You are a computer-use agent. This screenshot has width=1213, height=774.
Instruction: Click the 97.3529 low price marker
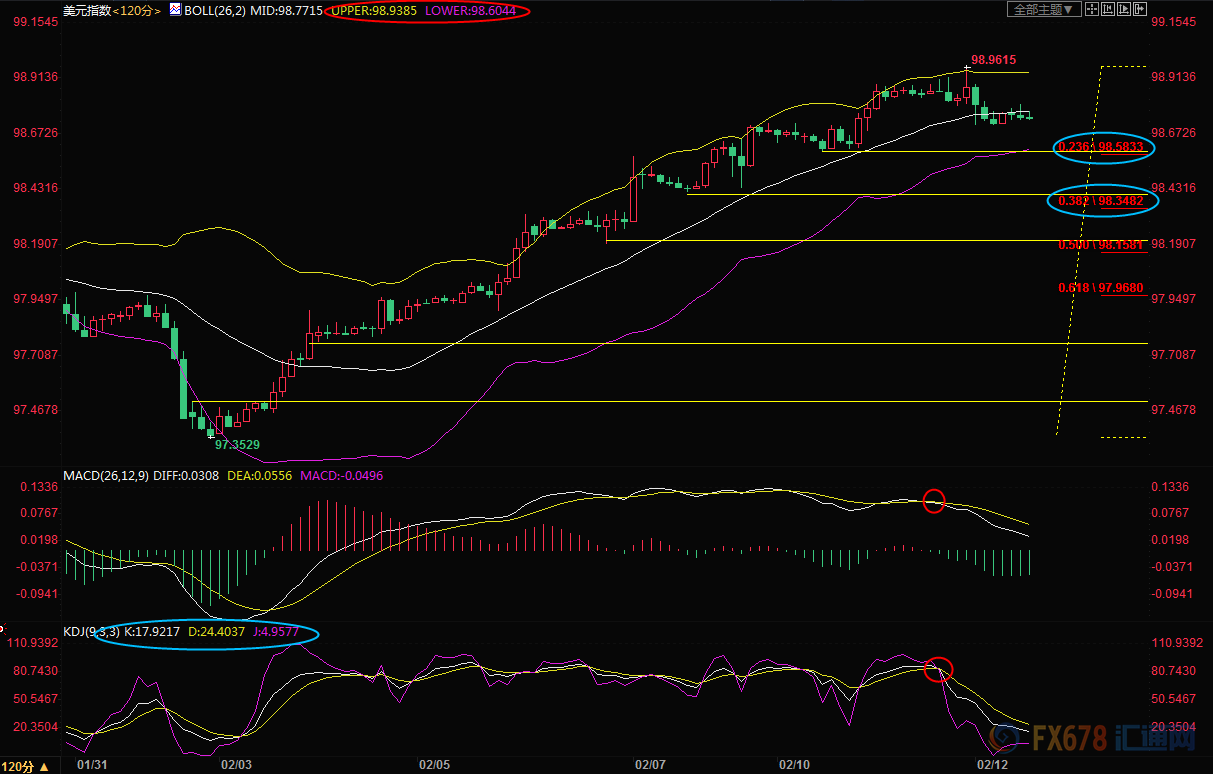tap(236, 443)
